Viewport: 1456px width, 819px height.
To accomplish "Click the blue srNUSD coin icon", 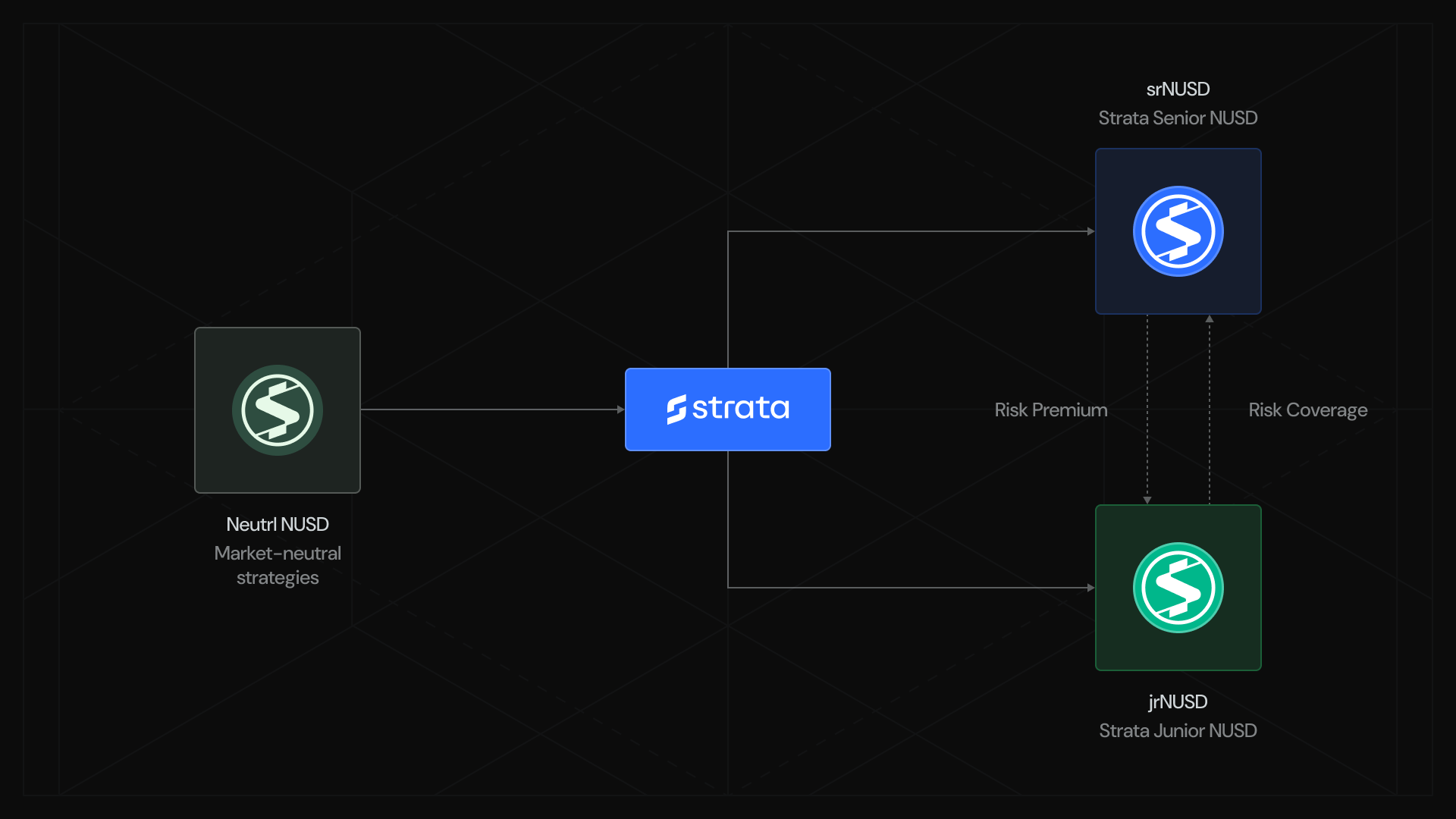I will click(1178, 231).
